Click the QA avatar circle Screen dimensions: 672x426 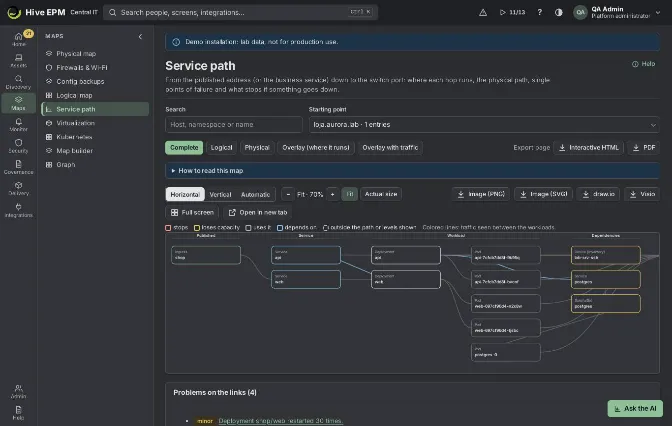[x=580, y=12]
